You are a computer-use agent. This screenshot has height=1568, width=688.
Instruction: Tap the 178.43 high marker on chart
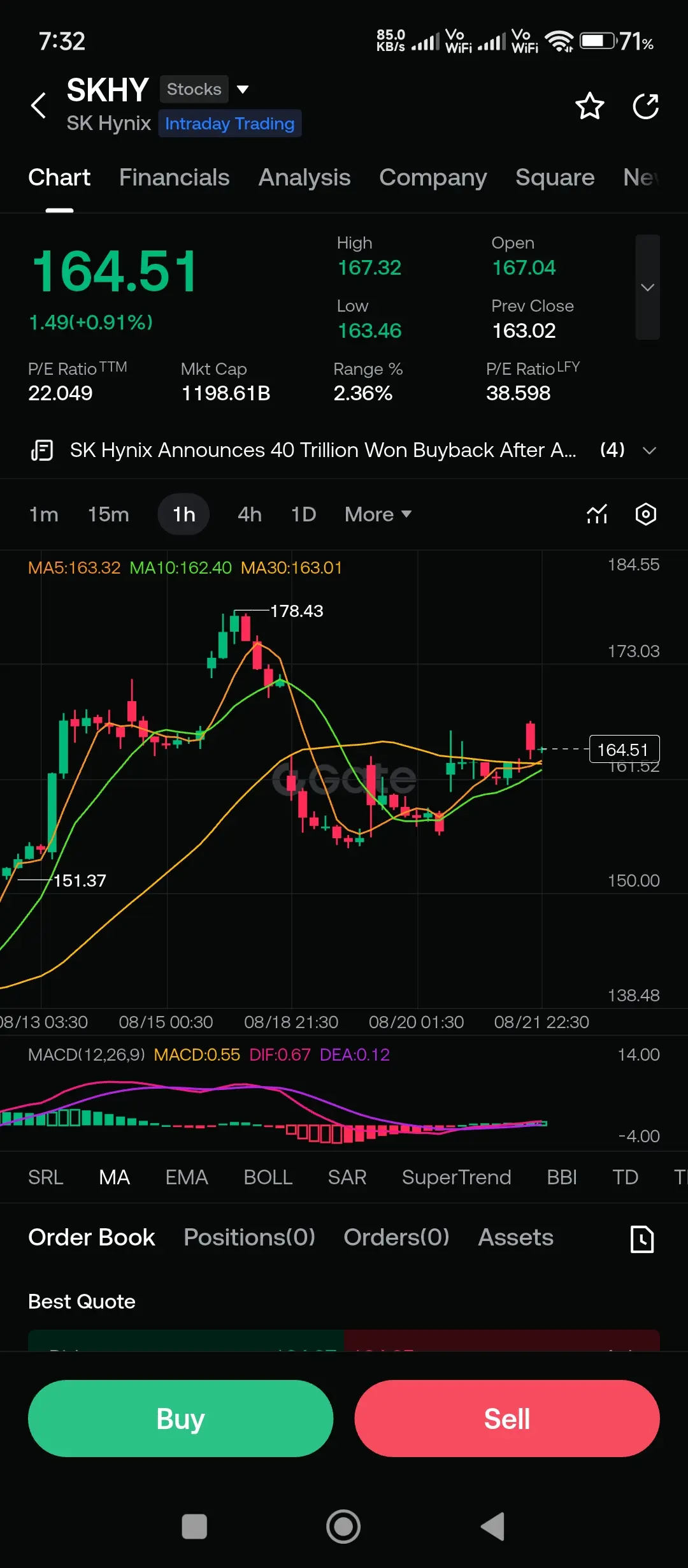297,611
